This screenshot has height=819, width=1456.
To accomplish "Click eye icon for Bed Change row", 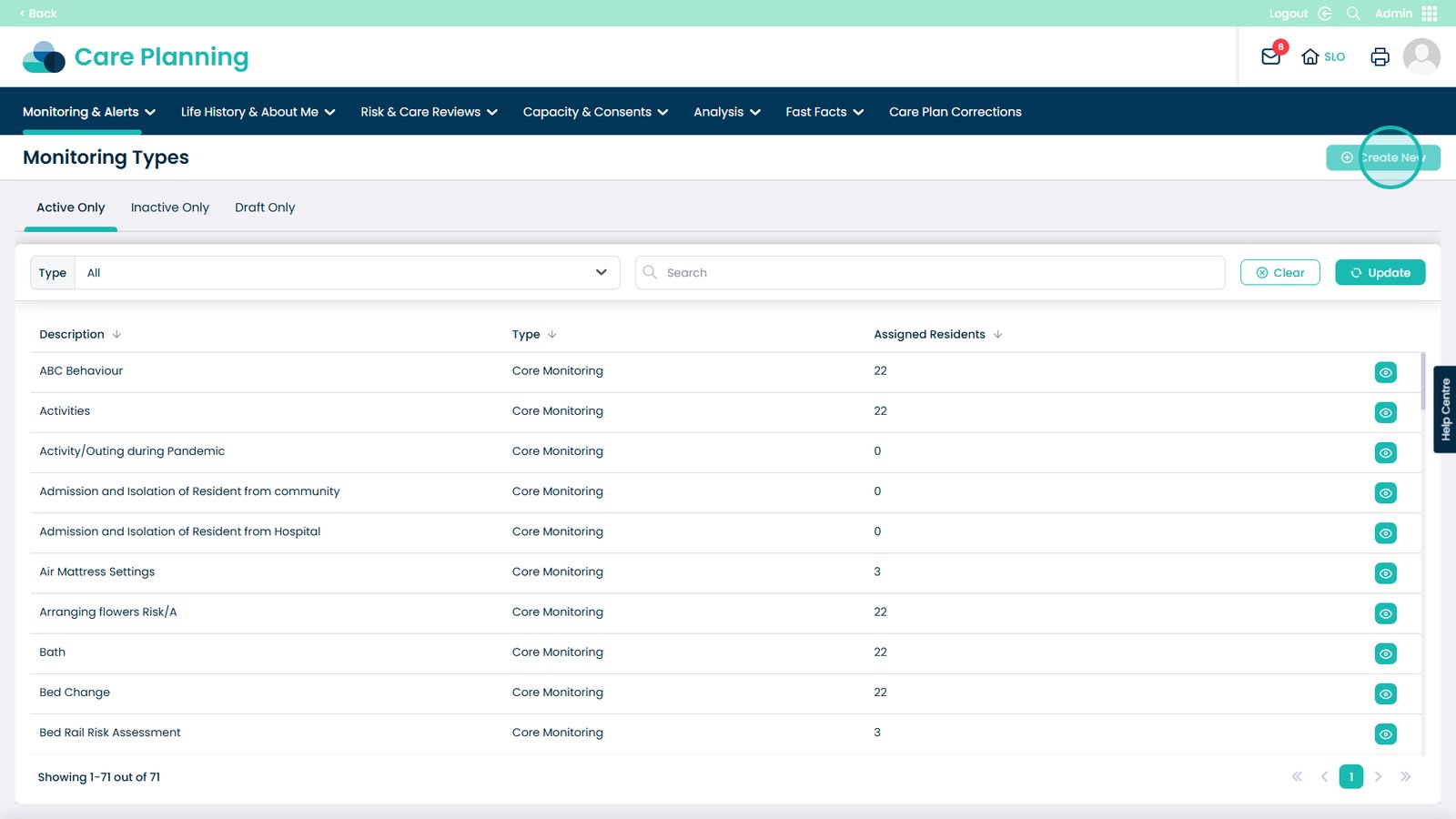I will tap(1385, 693).
